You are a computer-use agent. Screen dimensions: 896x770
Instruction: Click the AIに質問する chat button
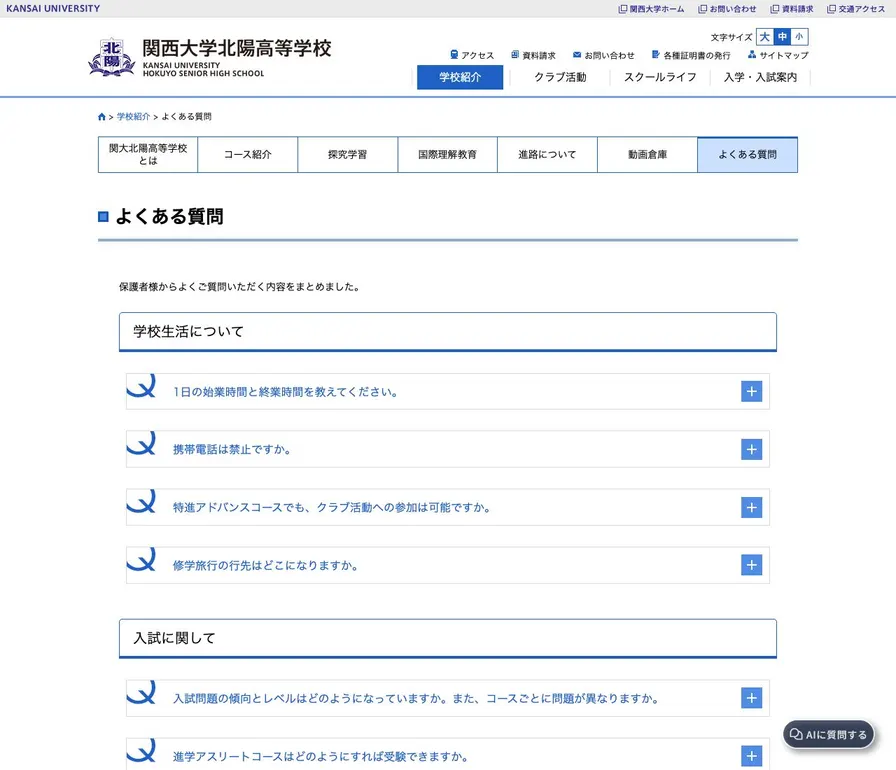click(x=829, y=735)
